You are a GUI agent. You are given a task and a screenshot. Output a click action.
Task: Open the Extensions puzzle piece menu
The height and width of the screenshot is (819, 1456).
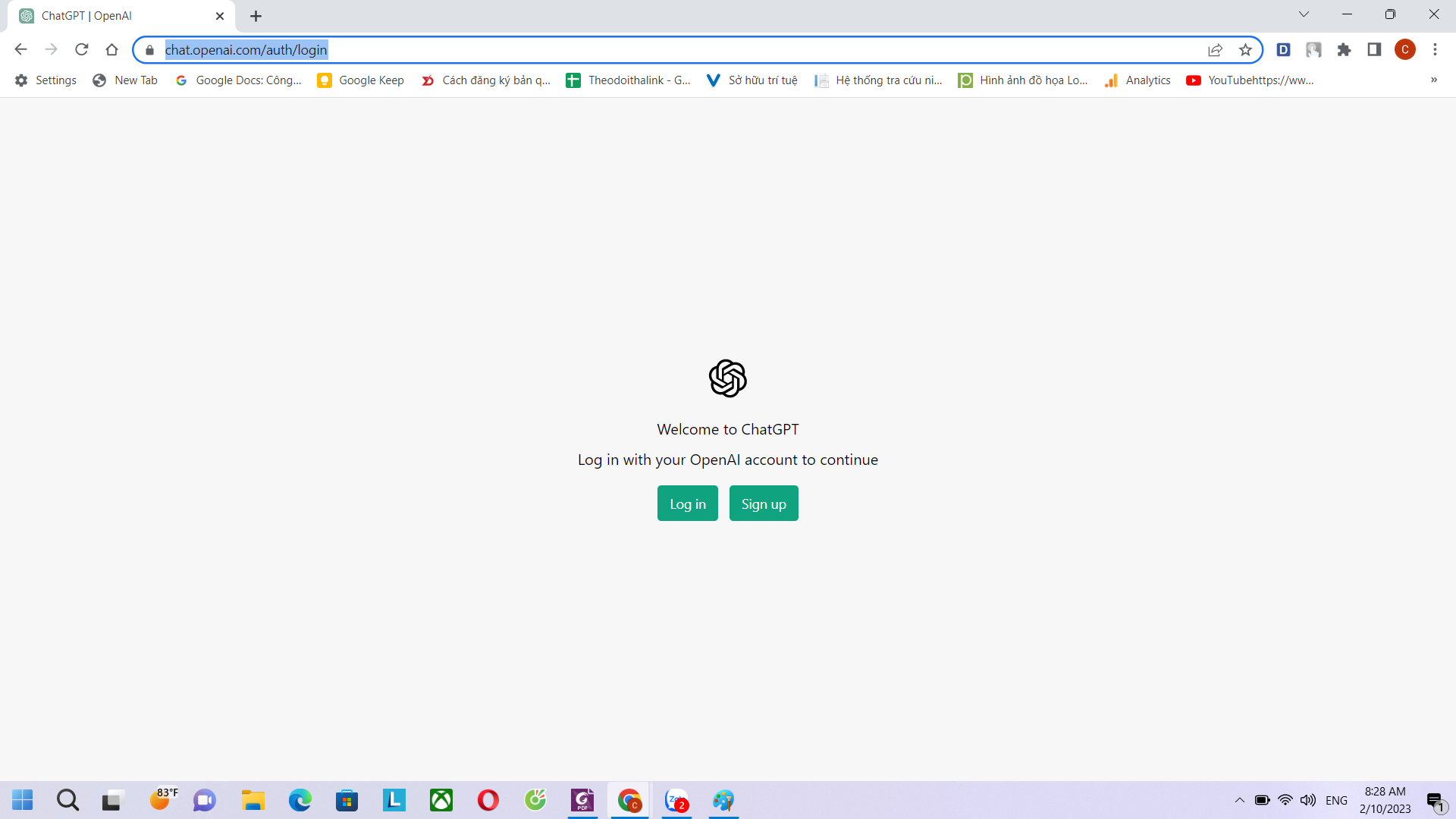click(x=1344, y=49)
